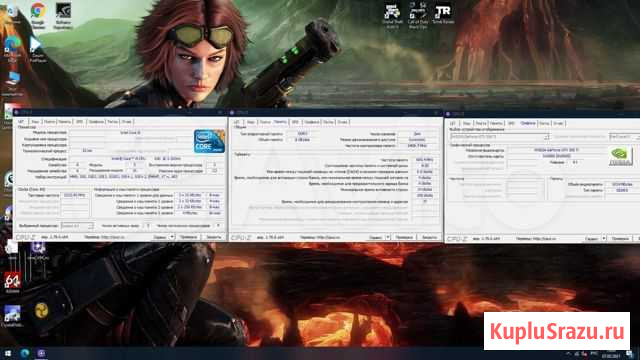This screenshot has width=640, height=360.
Task: Open the yellow round desktop icon
Action: point(41,311)
